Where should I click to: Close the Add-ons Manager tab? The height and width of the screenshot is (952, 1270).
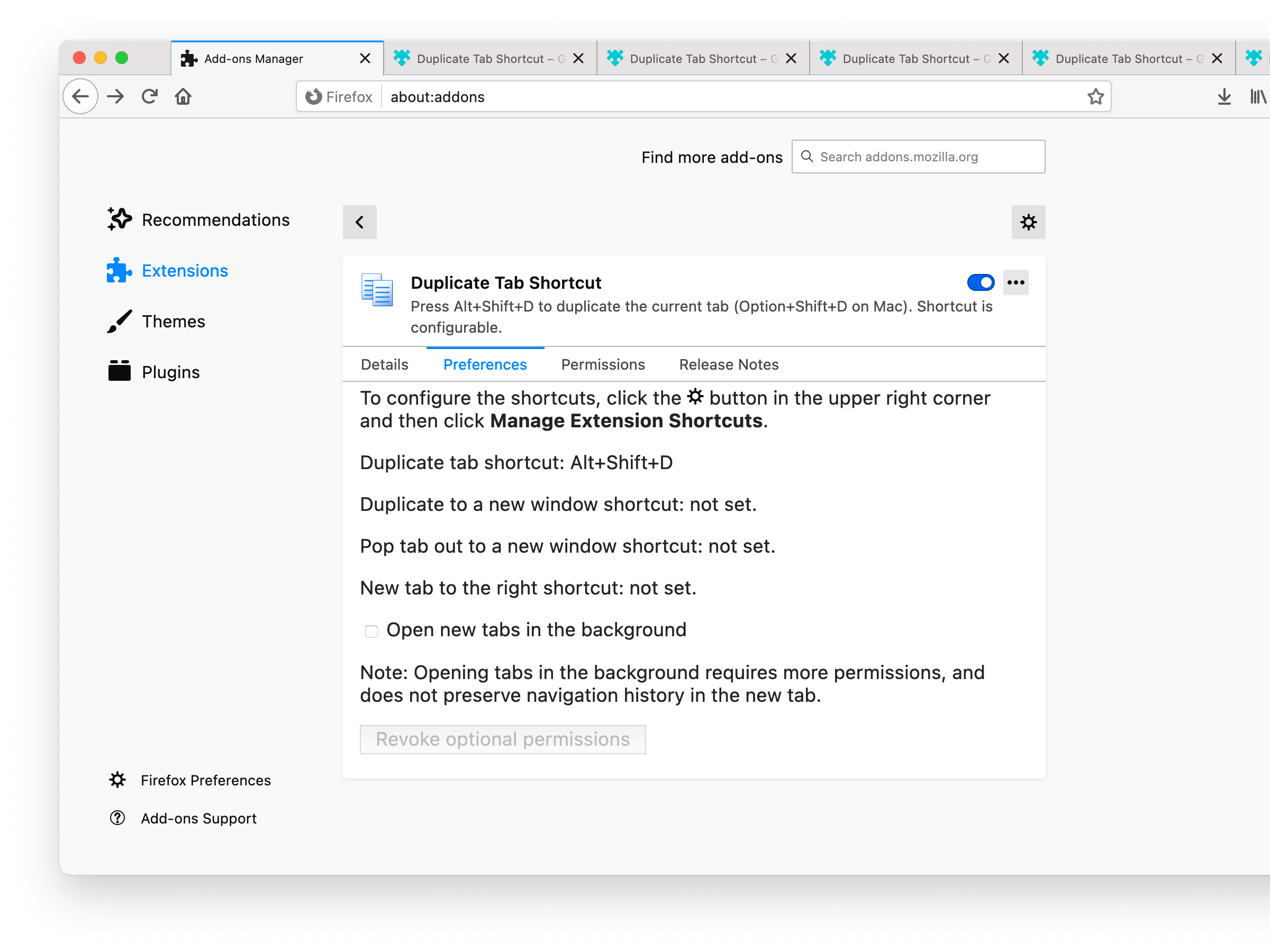point(365,59)
